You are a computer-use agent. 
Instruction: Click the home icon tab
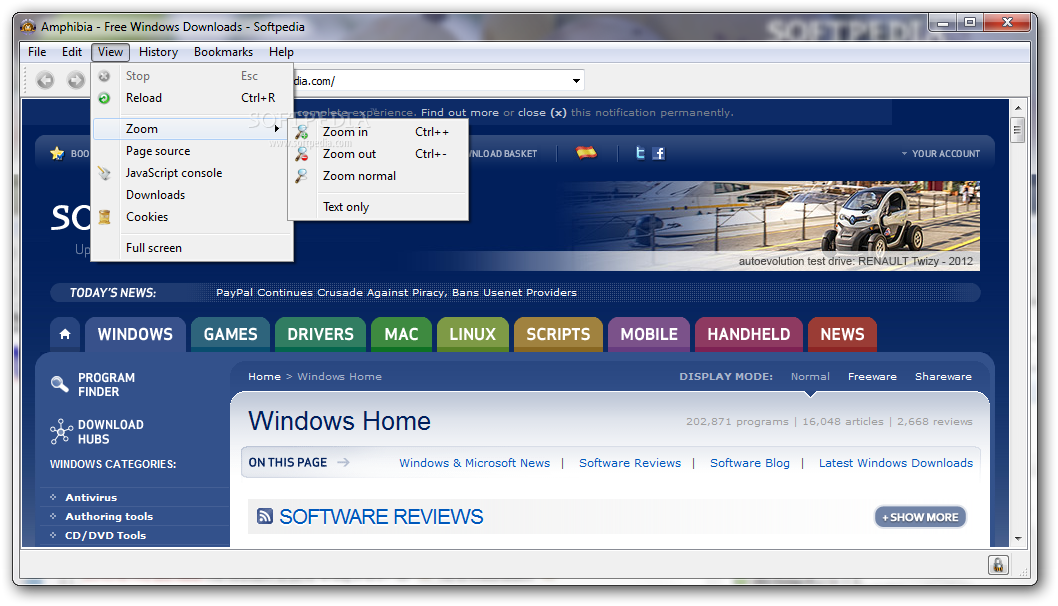(x=65, y=334)
